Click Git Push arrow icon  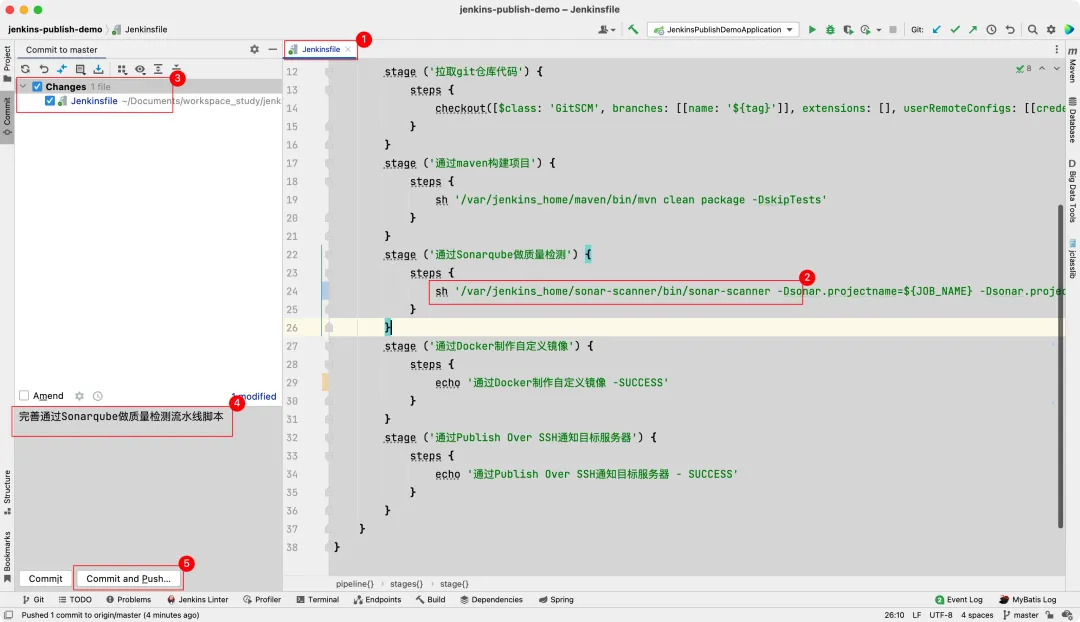[973, 30]
